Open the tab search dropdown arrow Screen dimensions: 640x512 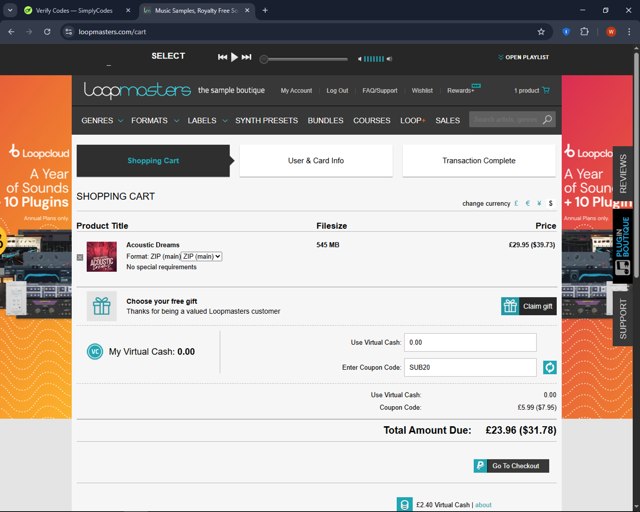10,11
